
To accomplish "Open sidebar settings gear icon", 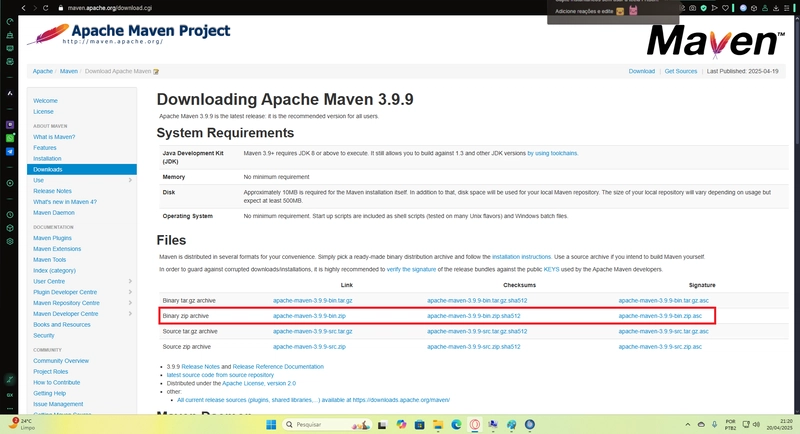I will tap(10, 241).
